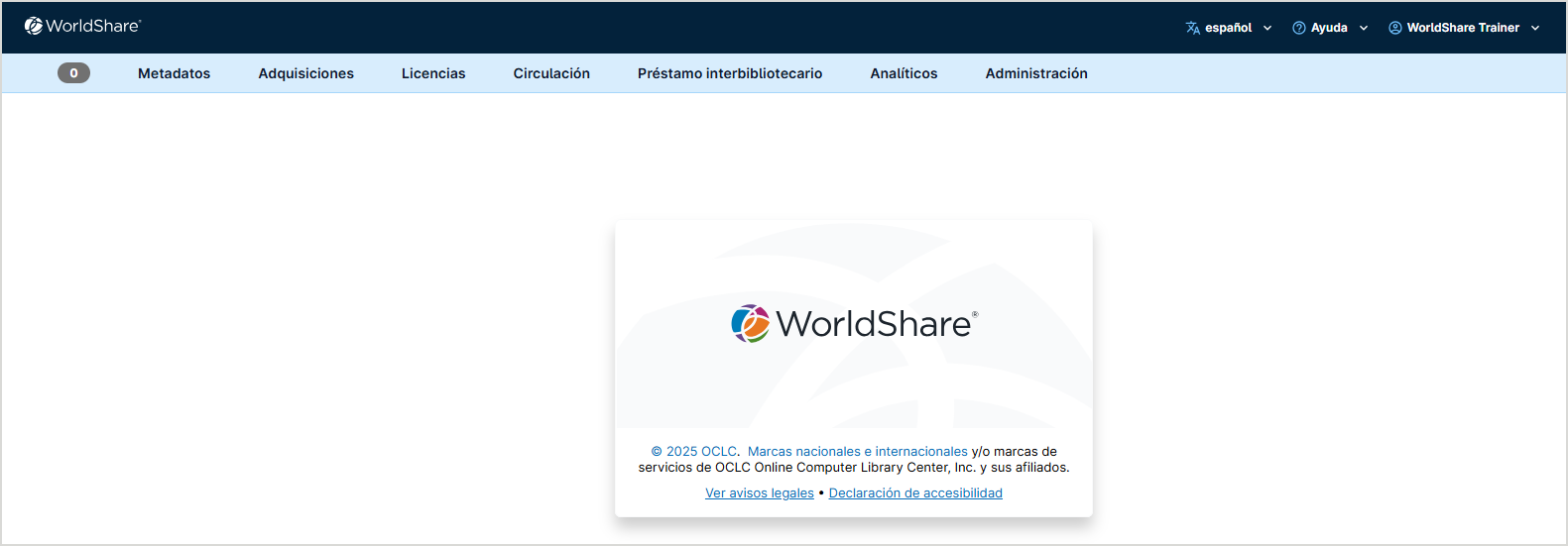
Task: Click the WorldShare logo in the header
Action: click(82, 27)
